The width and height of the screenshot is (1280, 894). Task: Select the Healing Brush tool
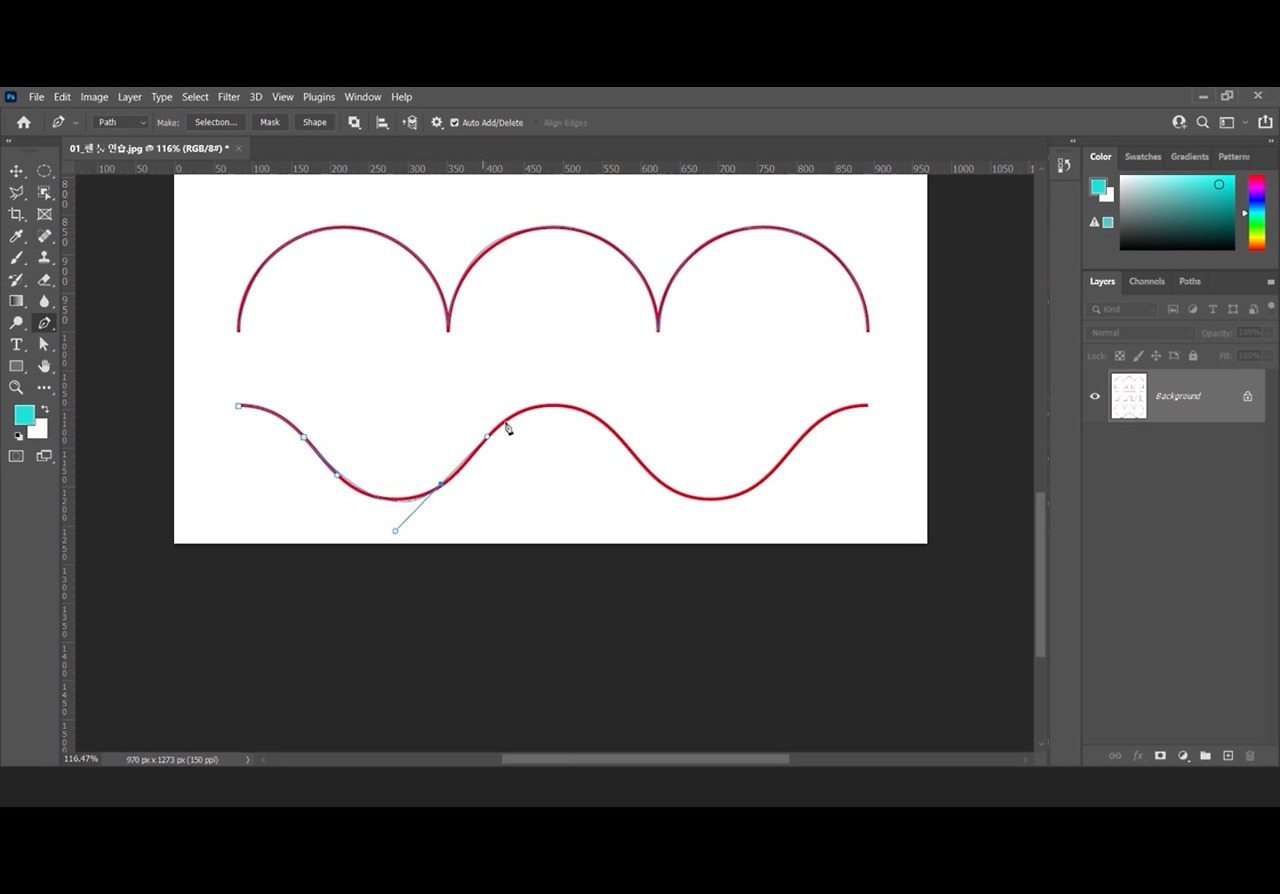click(44, 236)
